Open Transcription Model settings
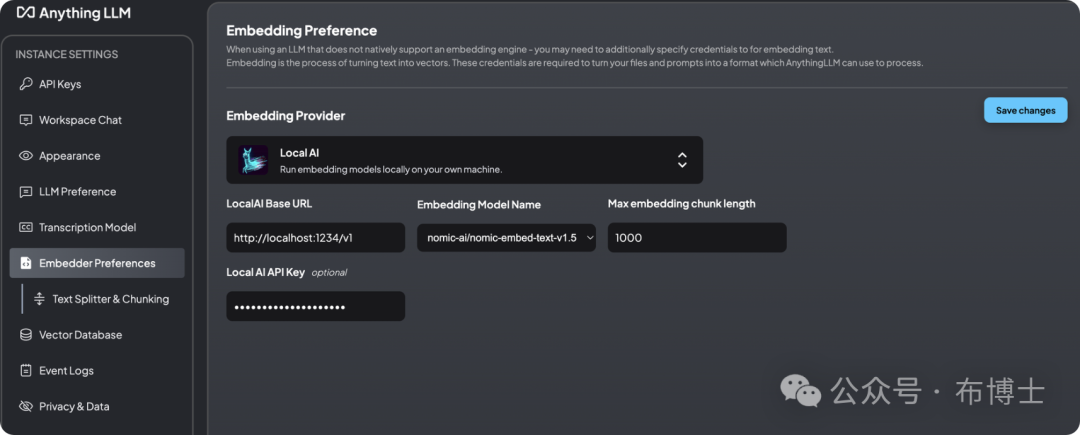Viewport: 1080px width, 435px height. pyautogui.click(x=97, y=228)
